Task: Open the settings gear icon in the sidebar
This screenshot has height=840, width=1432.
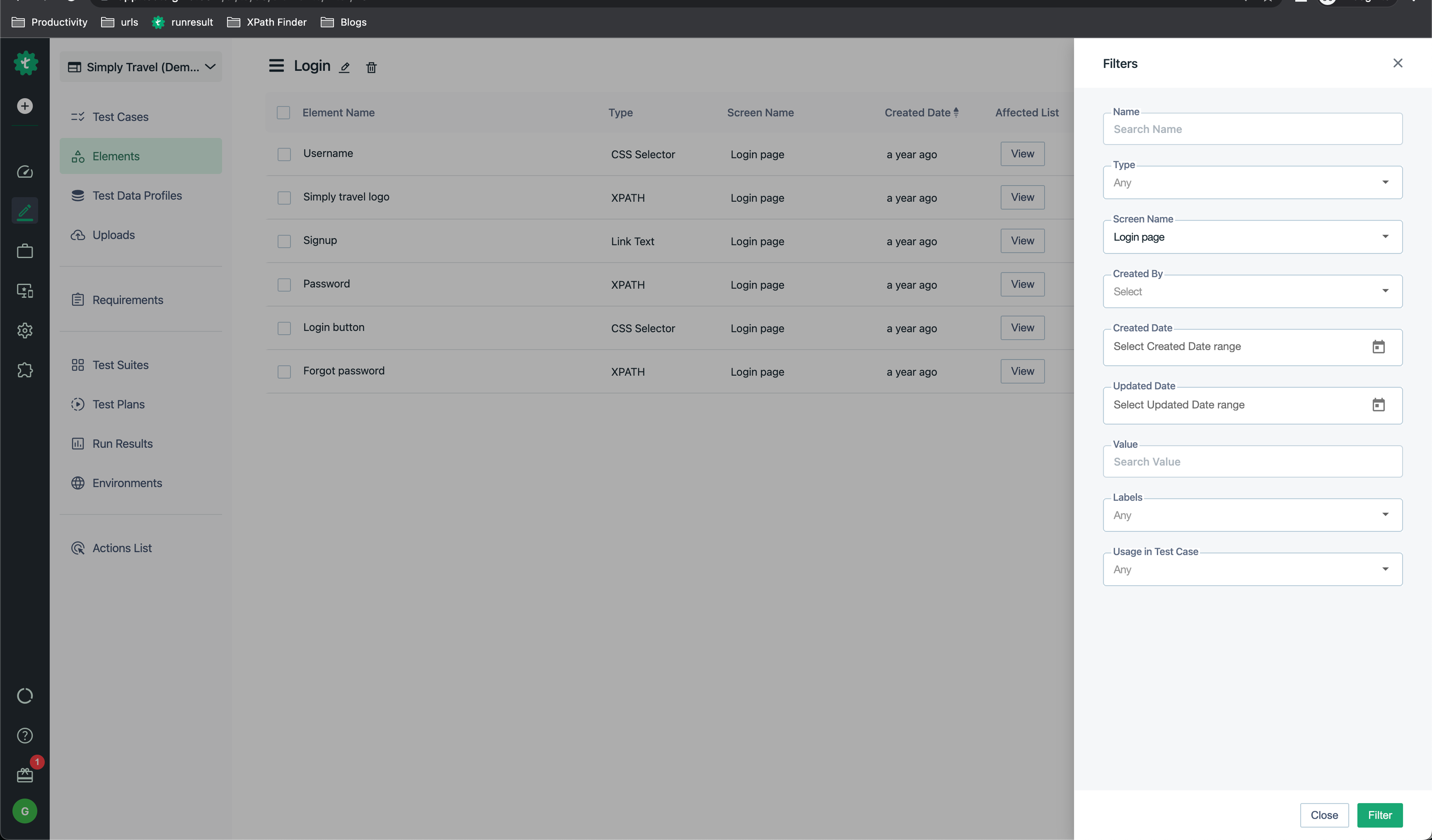Action: (24, 330)
